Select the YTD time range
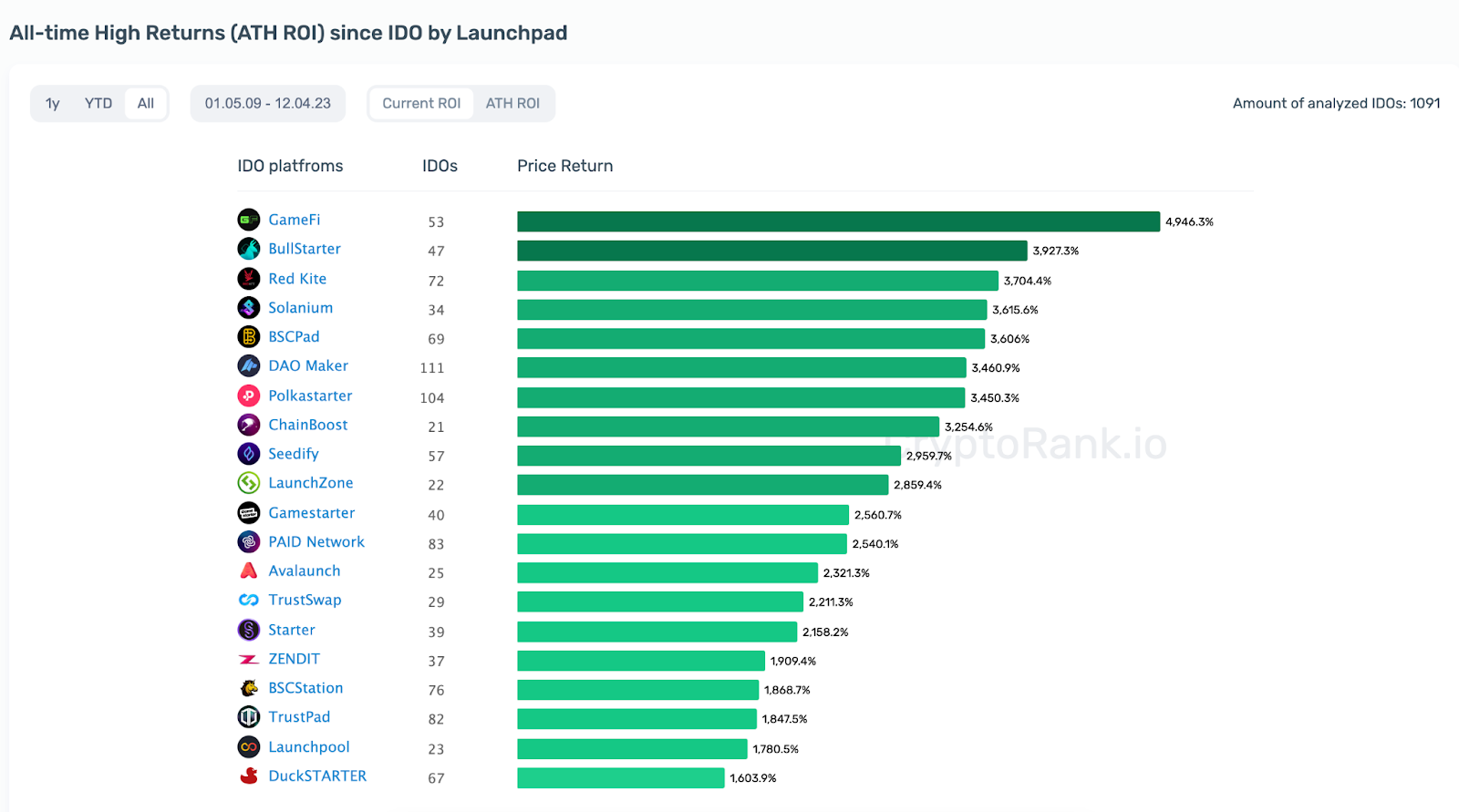1459x812 pixels. pos(98,104)
